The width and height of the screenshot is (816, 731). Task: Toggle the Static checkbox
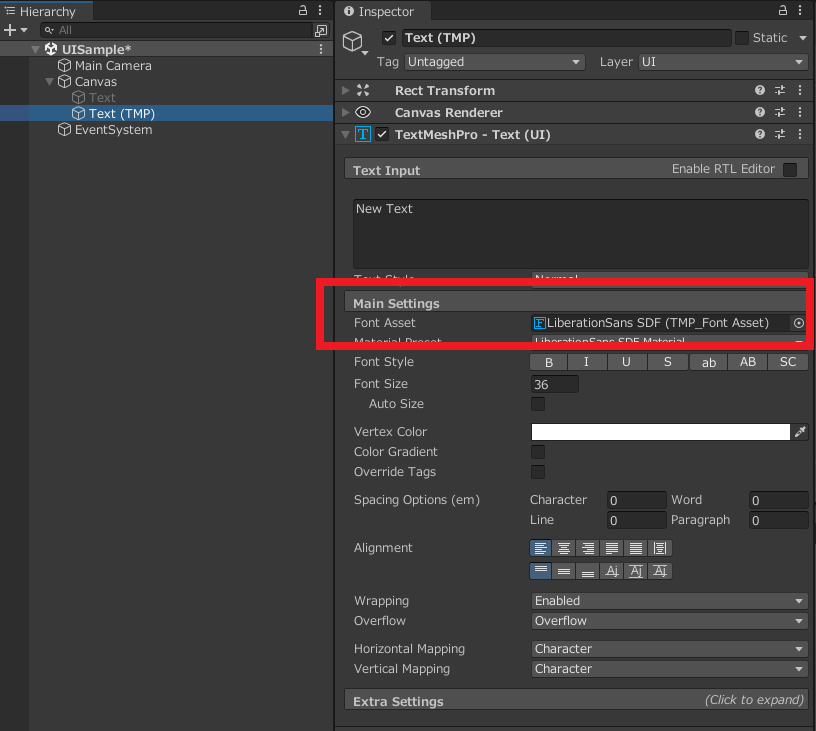click(742, 37)
